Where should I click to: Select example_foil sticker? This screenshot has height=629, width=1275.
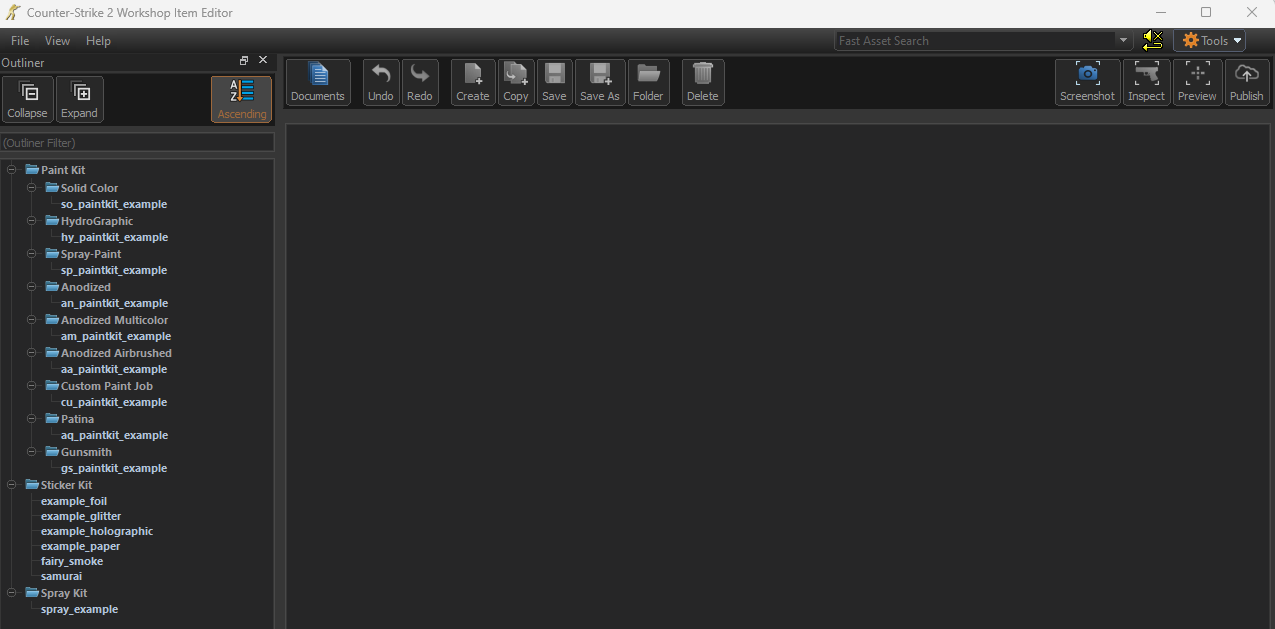(74, 501)
